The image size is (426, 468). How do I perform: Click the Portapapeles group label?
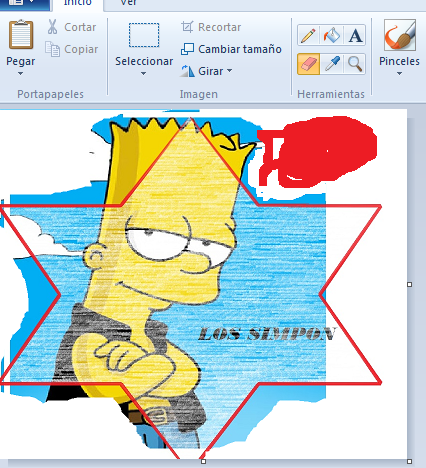[50, 94]
